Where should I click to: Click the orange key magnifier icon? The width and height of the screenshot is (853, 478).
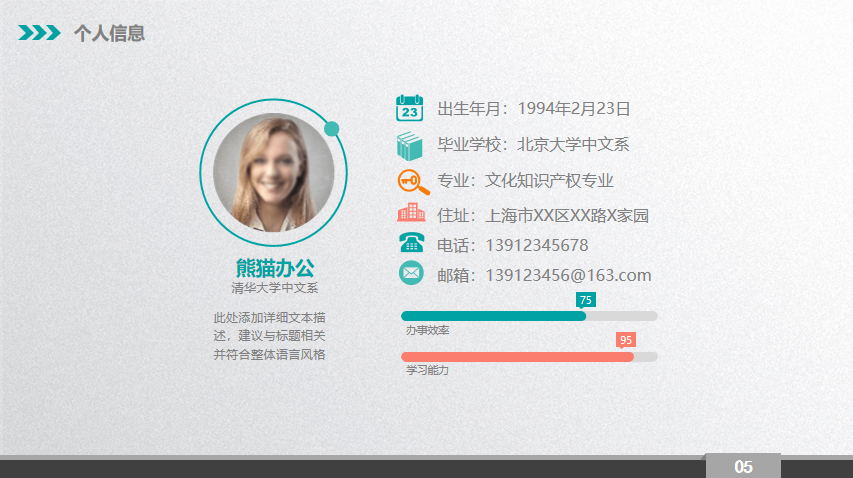[413, 182]
